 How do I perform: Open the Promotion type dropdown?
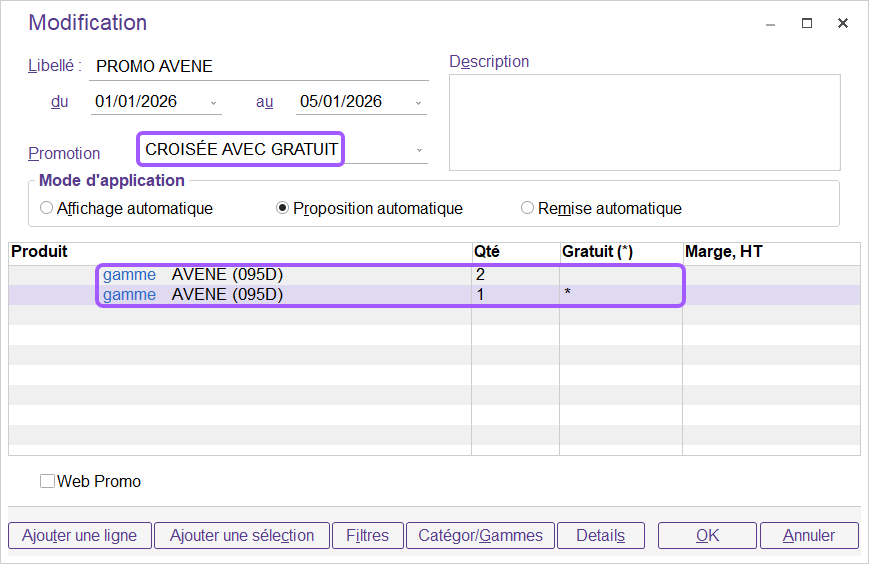419,150
